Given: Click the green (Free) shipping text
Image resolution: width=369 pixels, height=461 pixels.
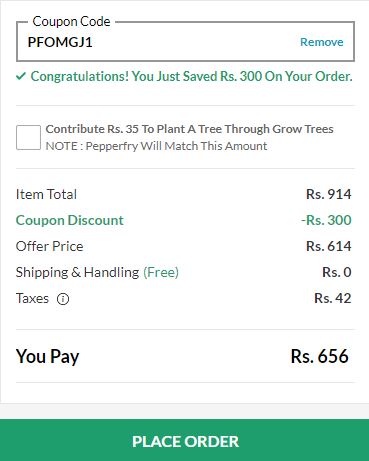Looking at the screenshot, I should [161, 272].
